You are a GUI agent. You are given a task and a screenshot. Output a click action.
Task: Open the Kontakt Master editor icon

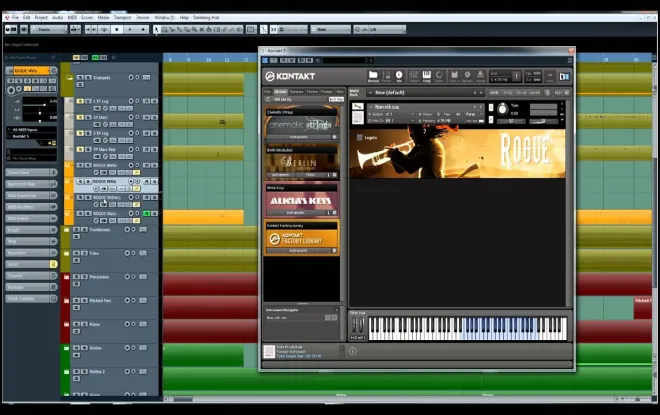[x=386, y=76]
